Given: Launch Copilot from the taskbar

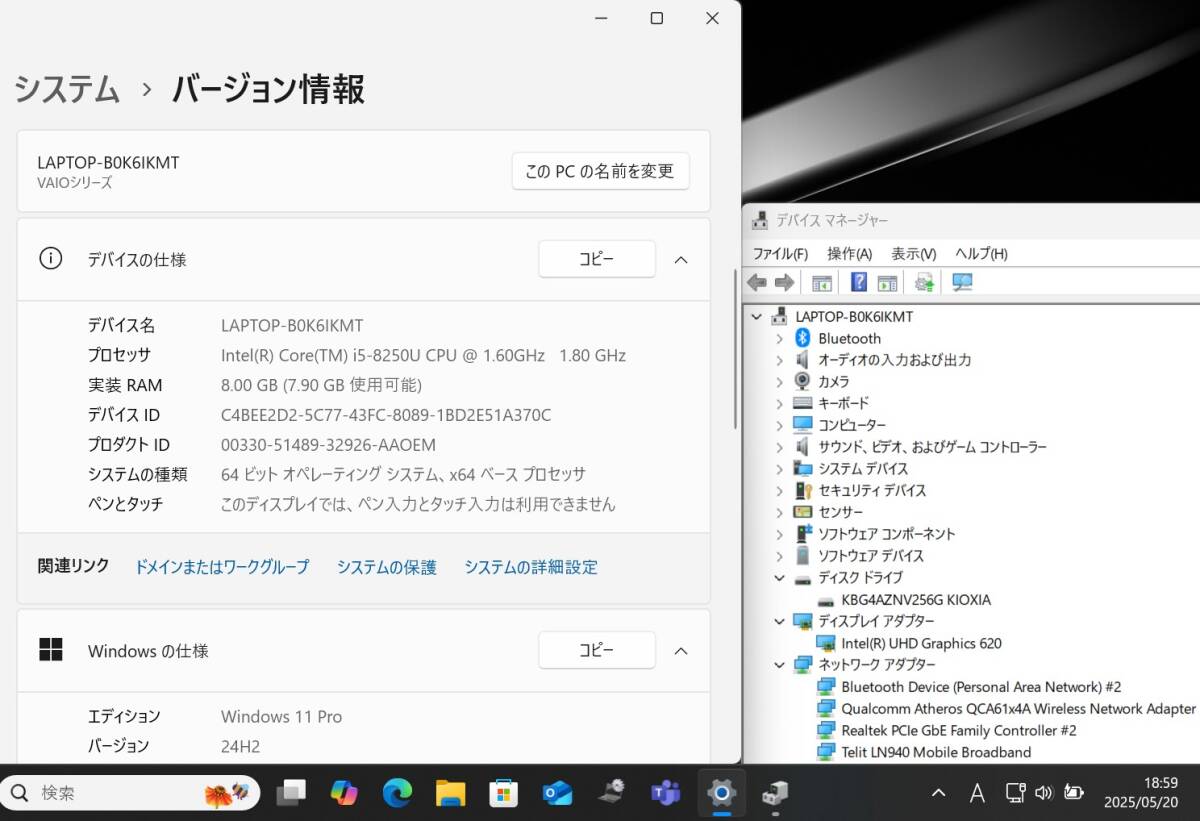Looking at the screenshot, I should coord(344,793).
